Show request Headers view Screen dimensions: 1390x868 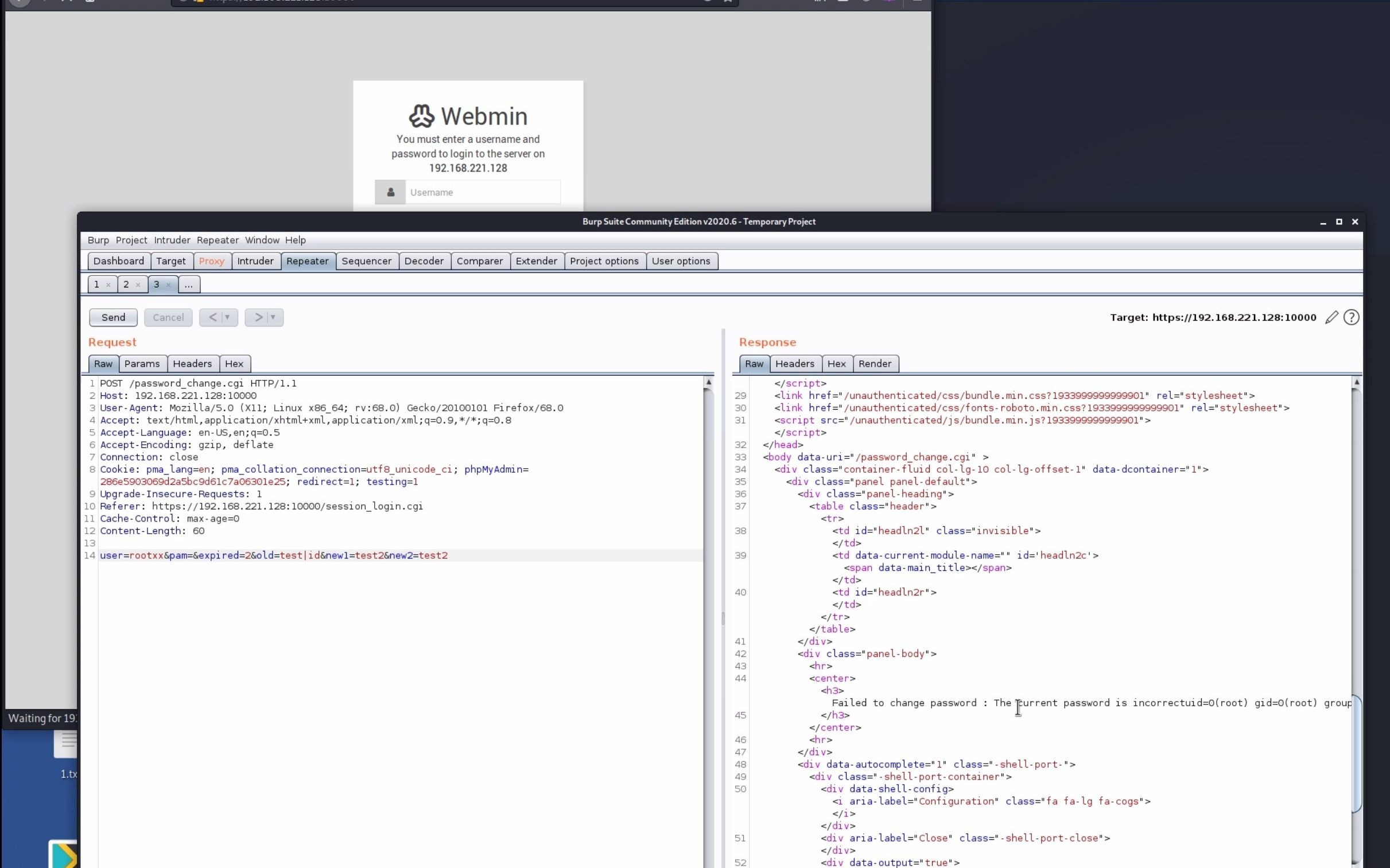[x=192, y=364]
